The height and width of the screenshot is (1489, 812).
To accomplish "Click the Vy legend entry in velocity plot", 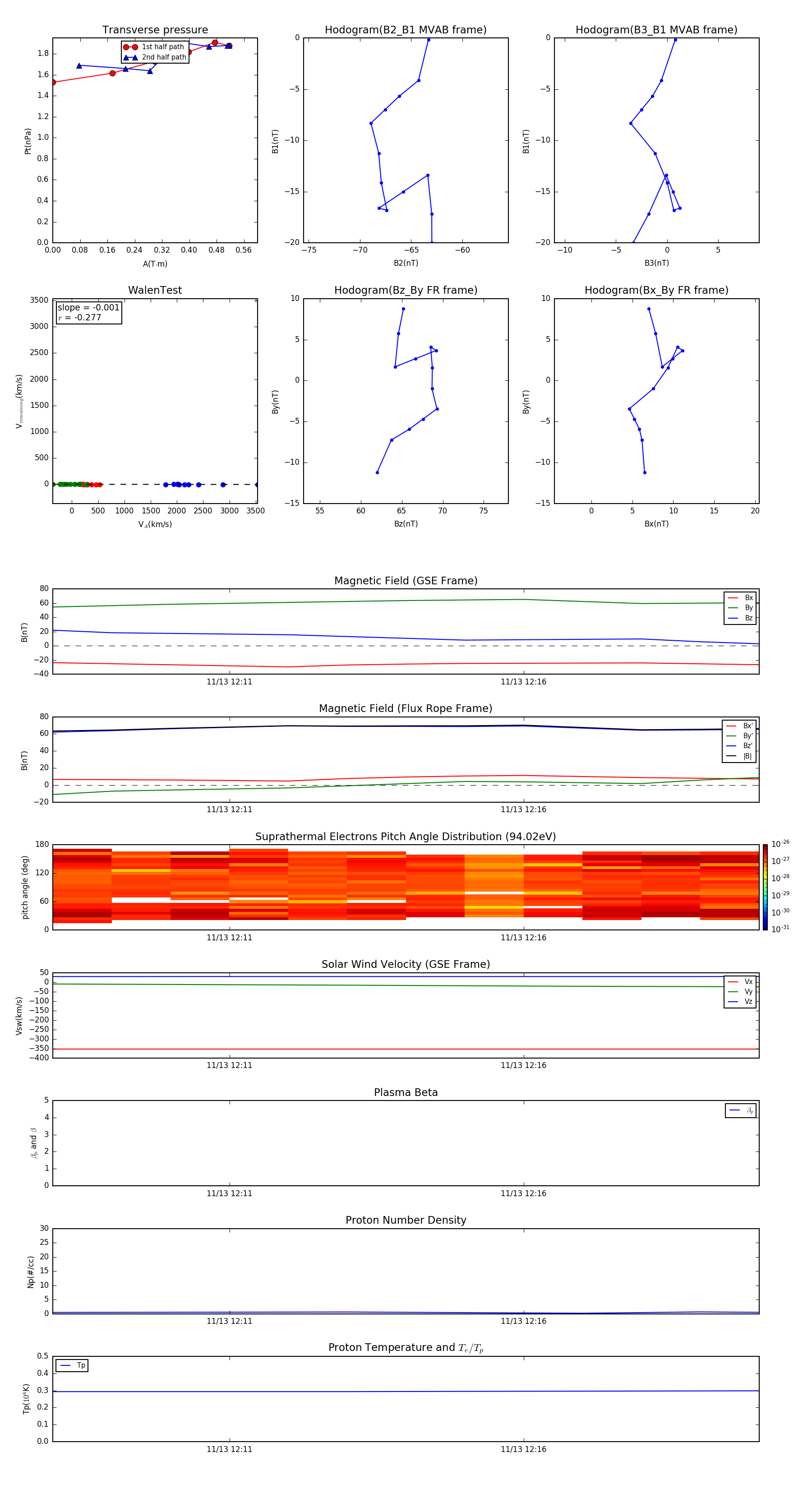I will 740,992.
